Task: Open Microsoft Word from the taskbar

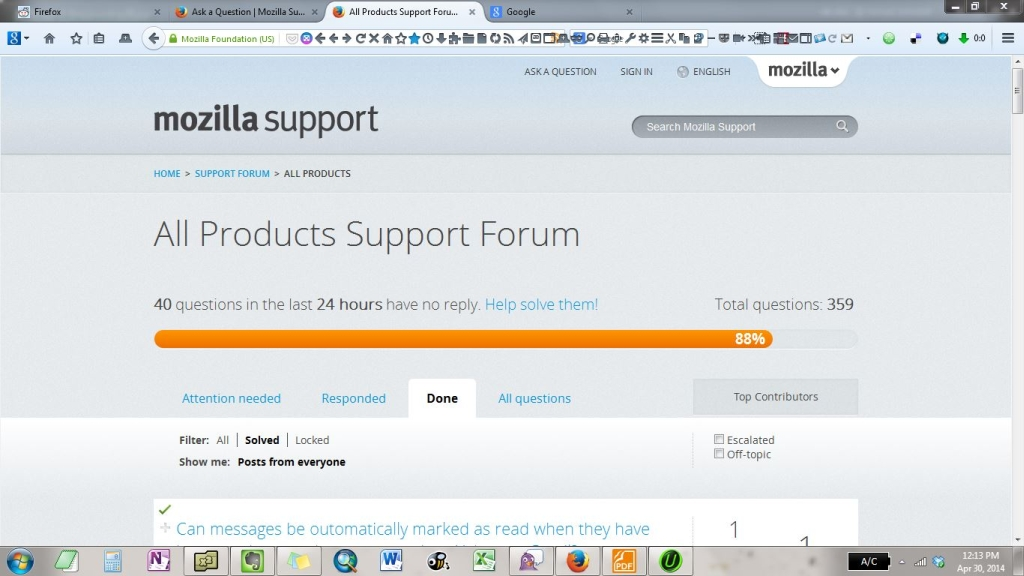Action: [x=391, y=560]
